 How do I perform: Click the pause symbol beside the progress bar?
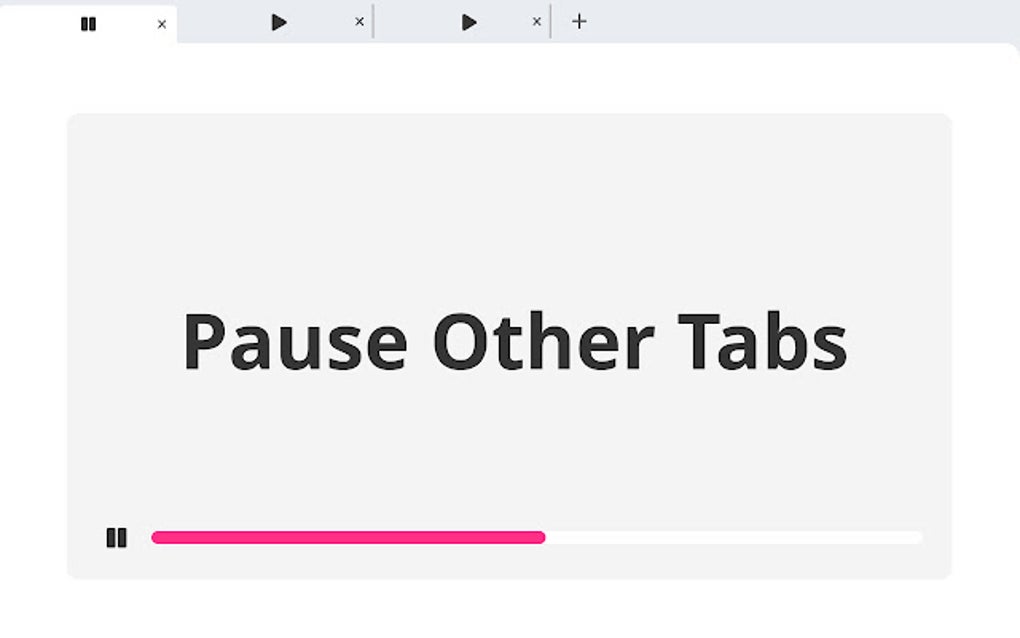pos(117,537)
